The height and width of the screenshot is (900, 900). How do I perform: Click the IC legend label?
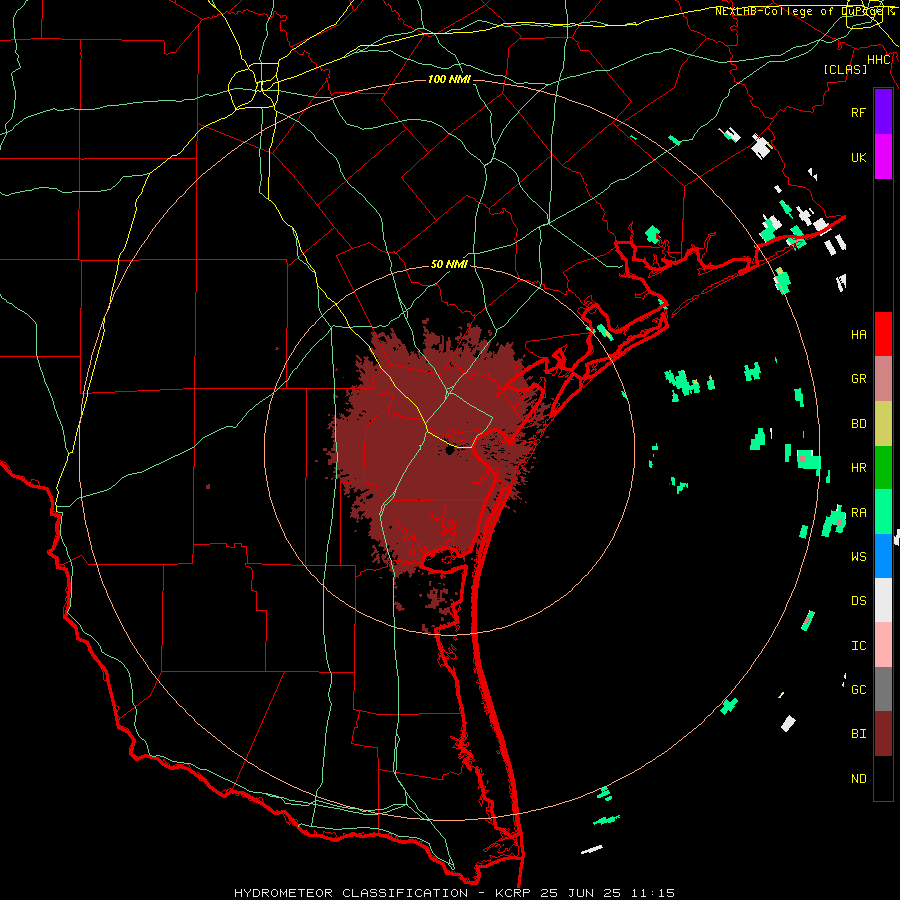click(859, 646)
